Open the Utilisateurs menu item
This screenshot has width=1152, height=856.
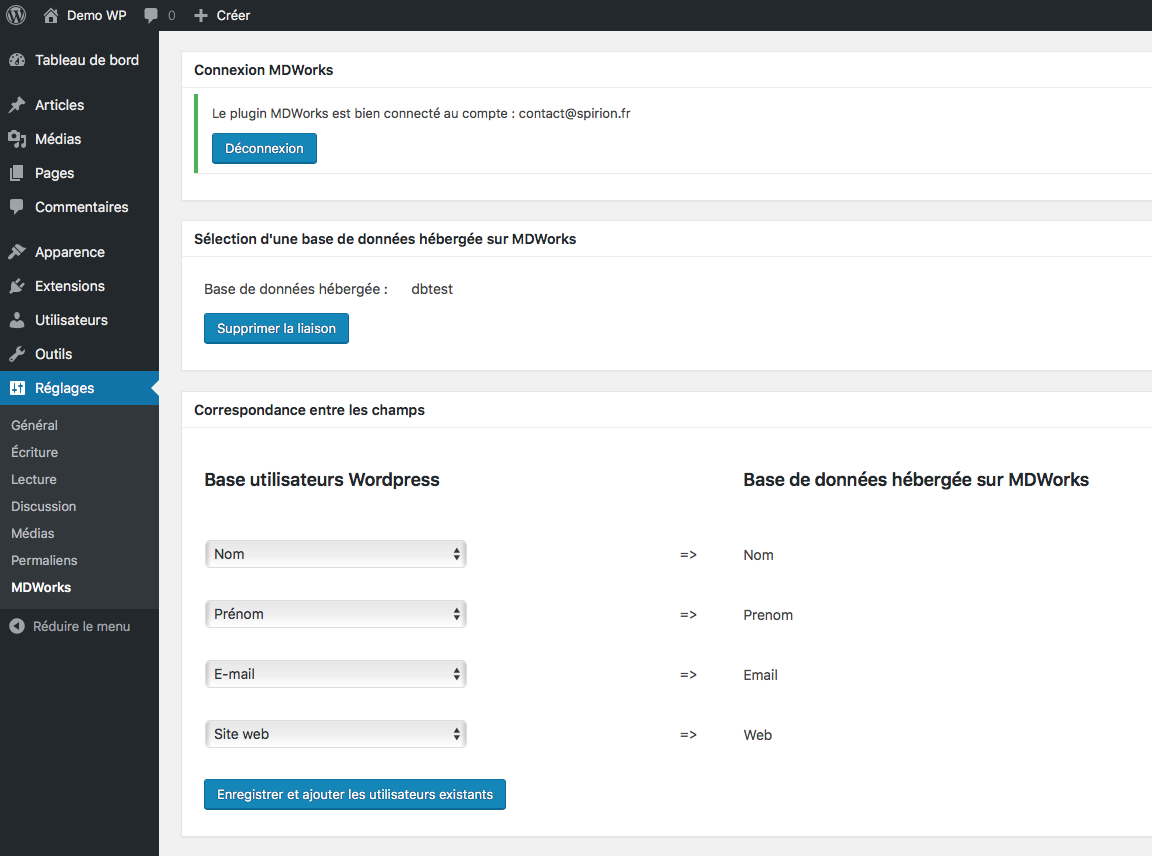[x=79, y=320]
